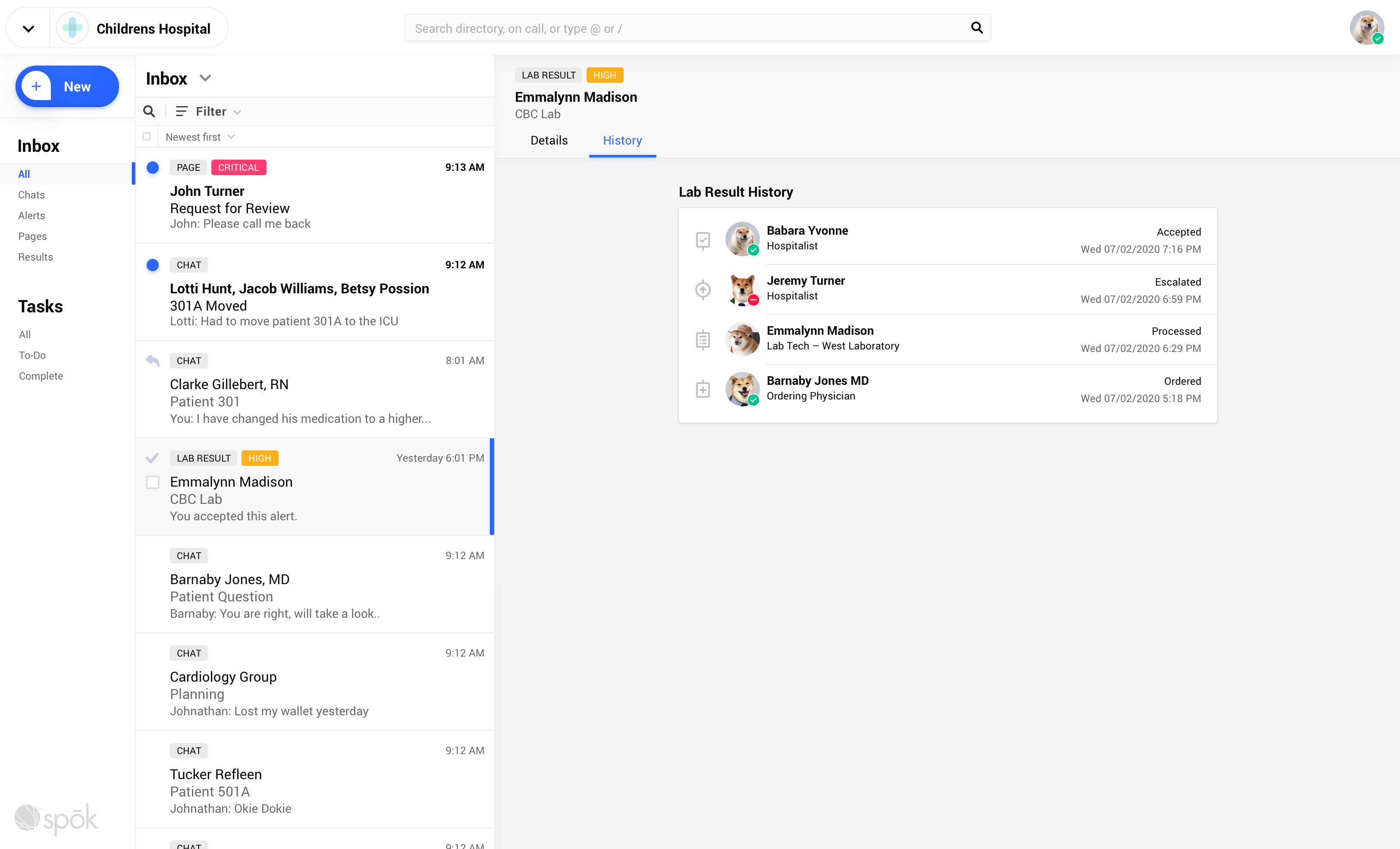Click Babara Yvonne name in history
This screenshot has height=849, width=1400.
click(807, 230)
